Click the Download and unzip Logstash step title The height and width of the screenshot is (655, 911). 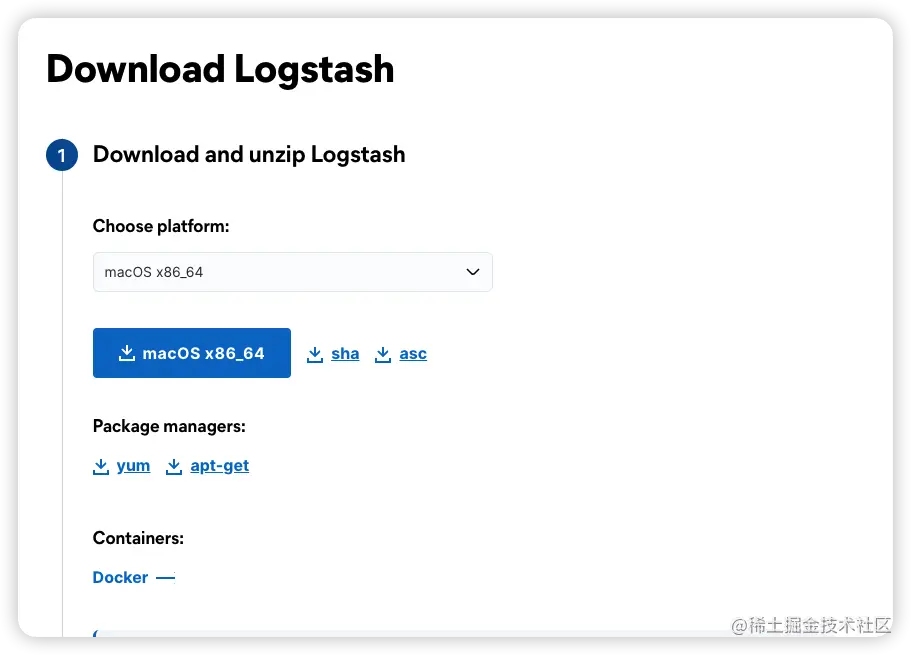[248, 154]
